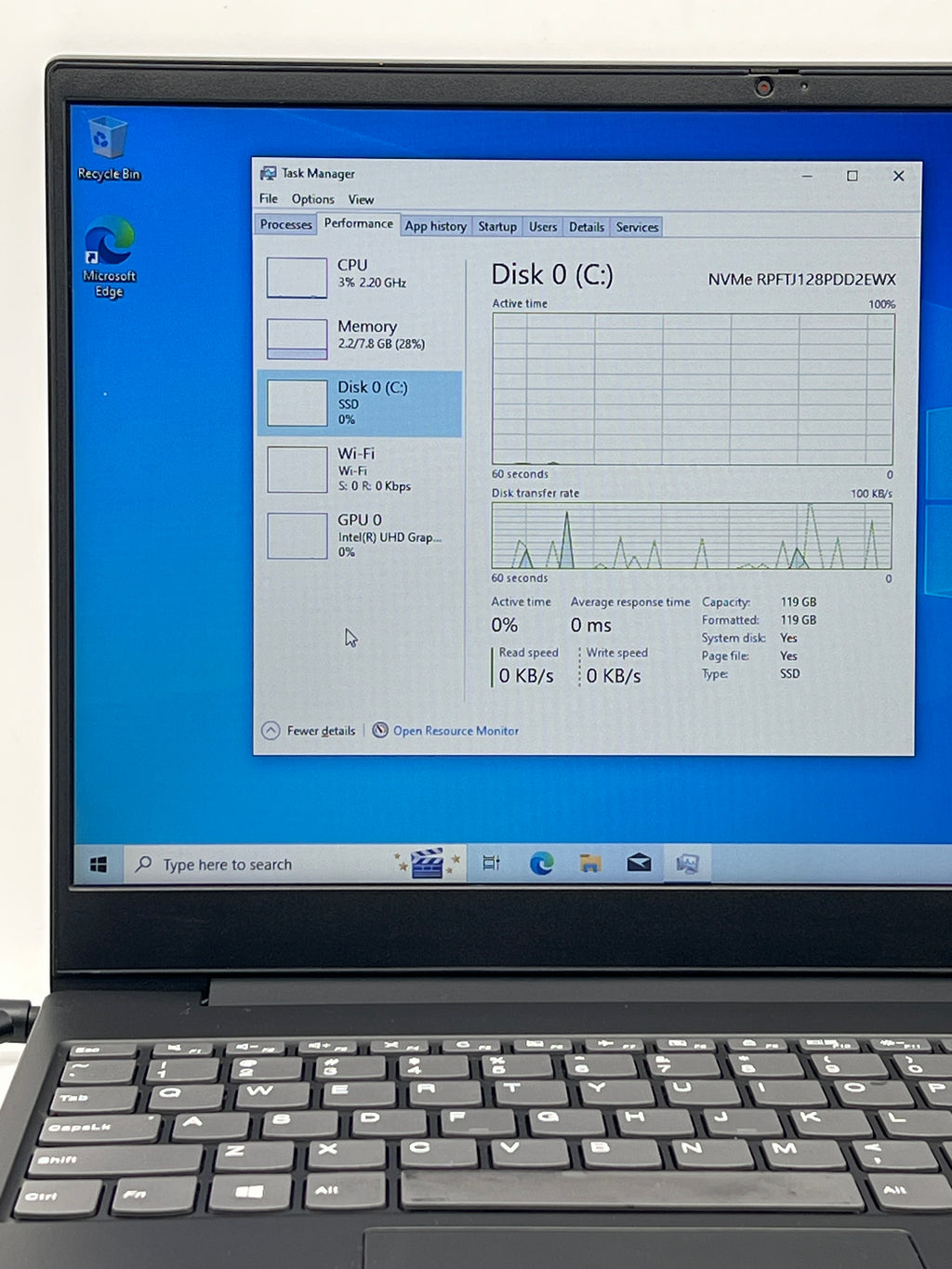The width and height of the screenshot is (952, 1269).
Task: Click the Fewer details chevron icon
Action: click(x=271, y=730)
